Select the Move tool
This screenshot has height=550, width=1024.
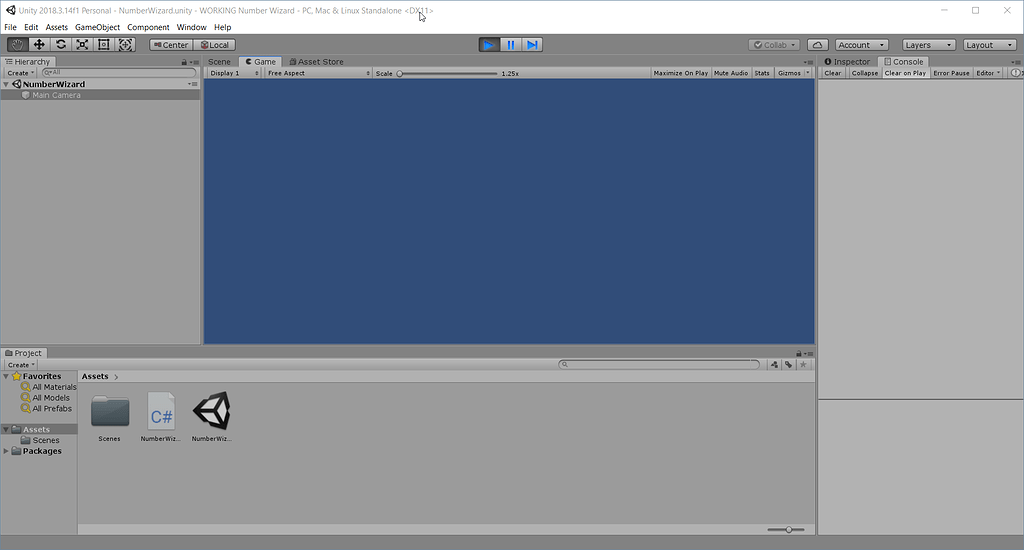tap(39, 44)
